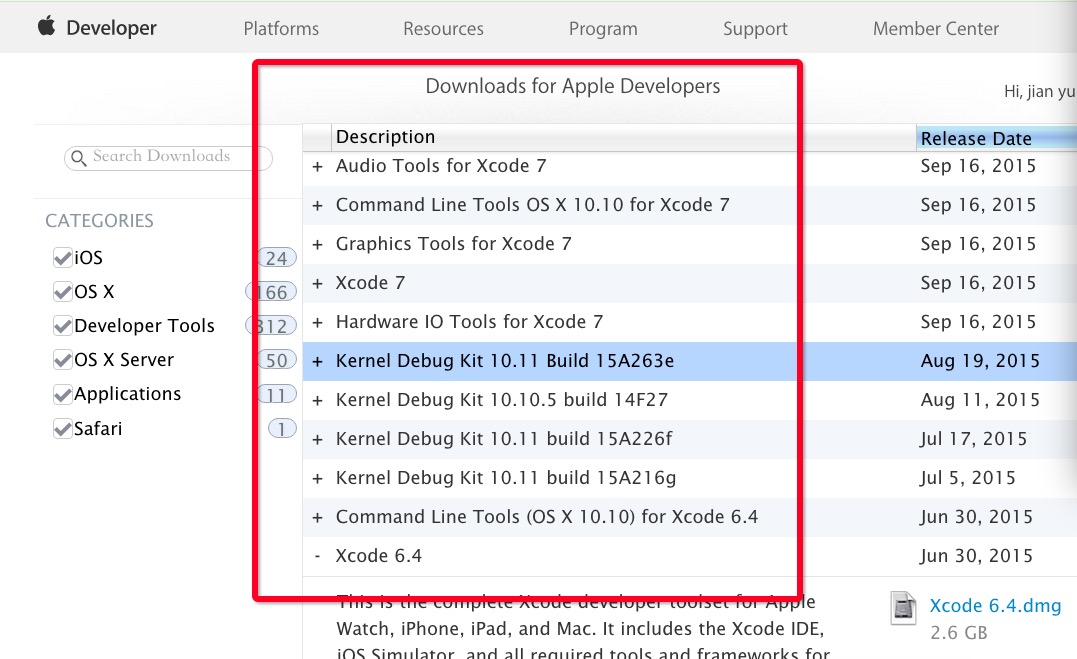The image size is (1077, 659).
Task: Expand the Xcode 7 row
Action: pyautogui.click(x=317, y=283)
